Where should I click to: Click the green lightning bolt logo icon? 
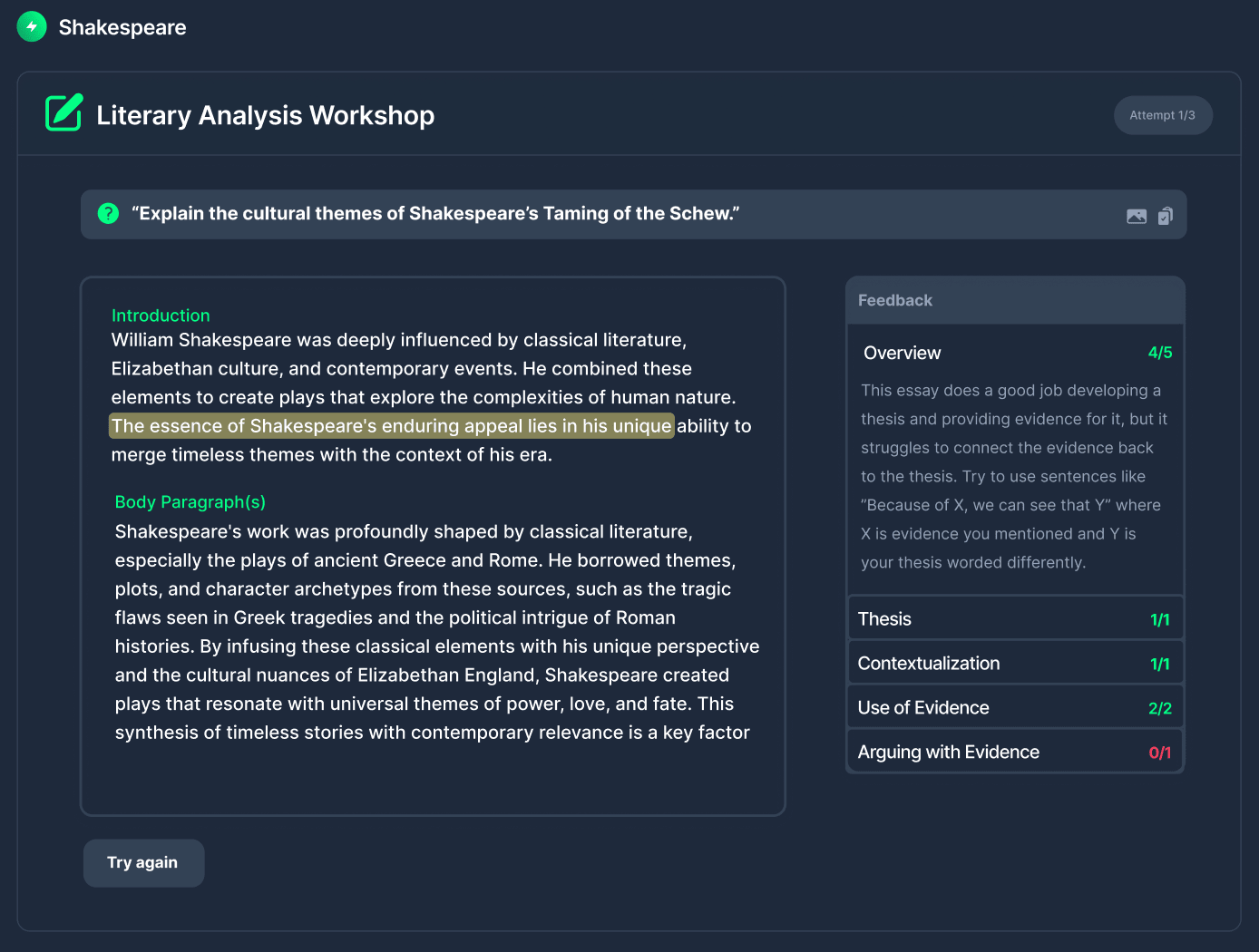pos(32,27)
